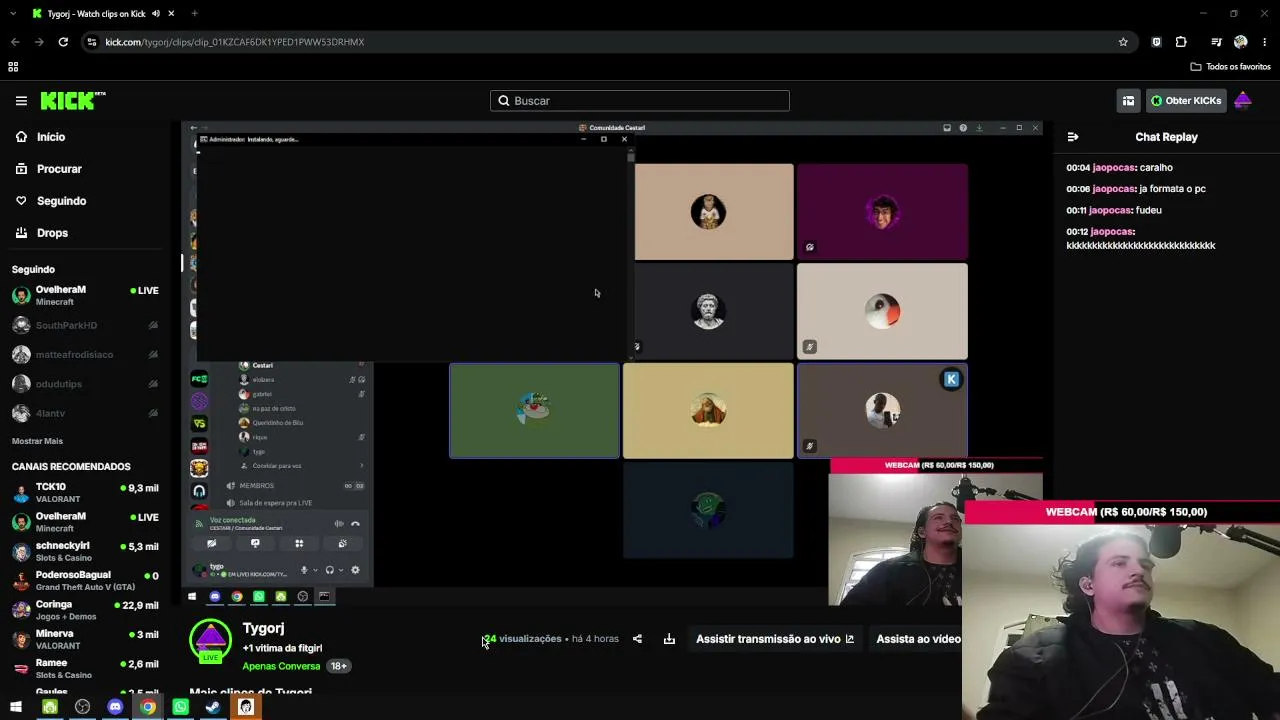
Task: Open jaopocas profile from 'caralho' message
Action: [x=1114, y=168]
